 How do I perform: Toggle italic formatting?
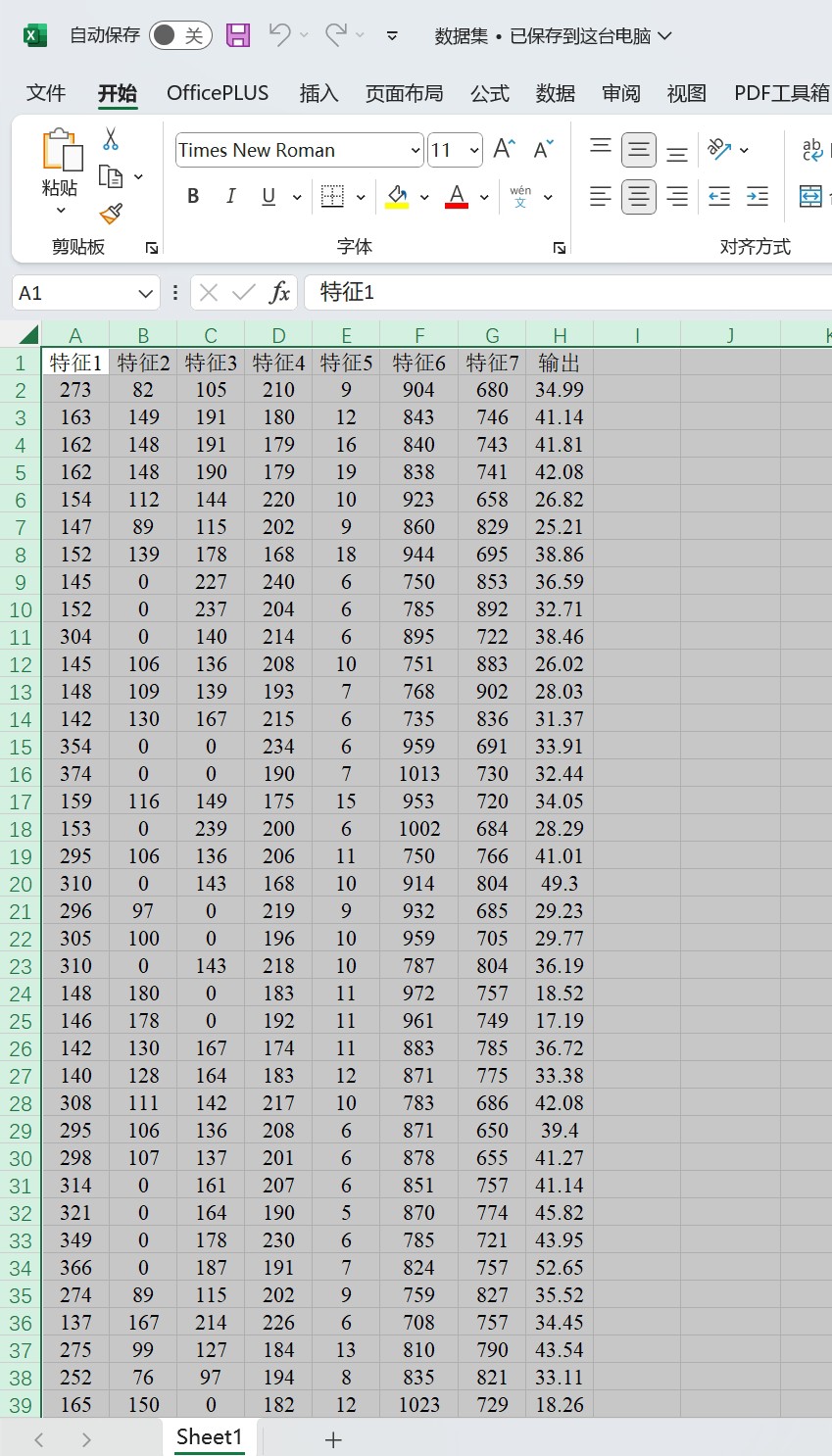pos(230,196)
